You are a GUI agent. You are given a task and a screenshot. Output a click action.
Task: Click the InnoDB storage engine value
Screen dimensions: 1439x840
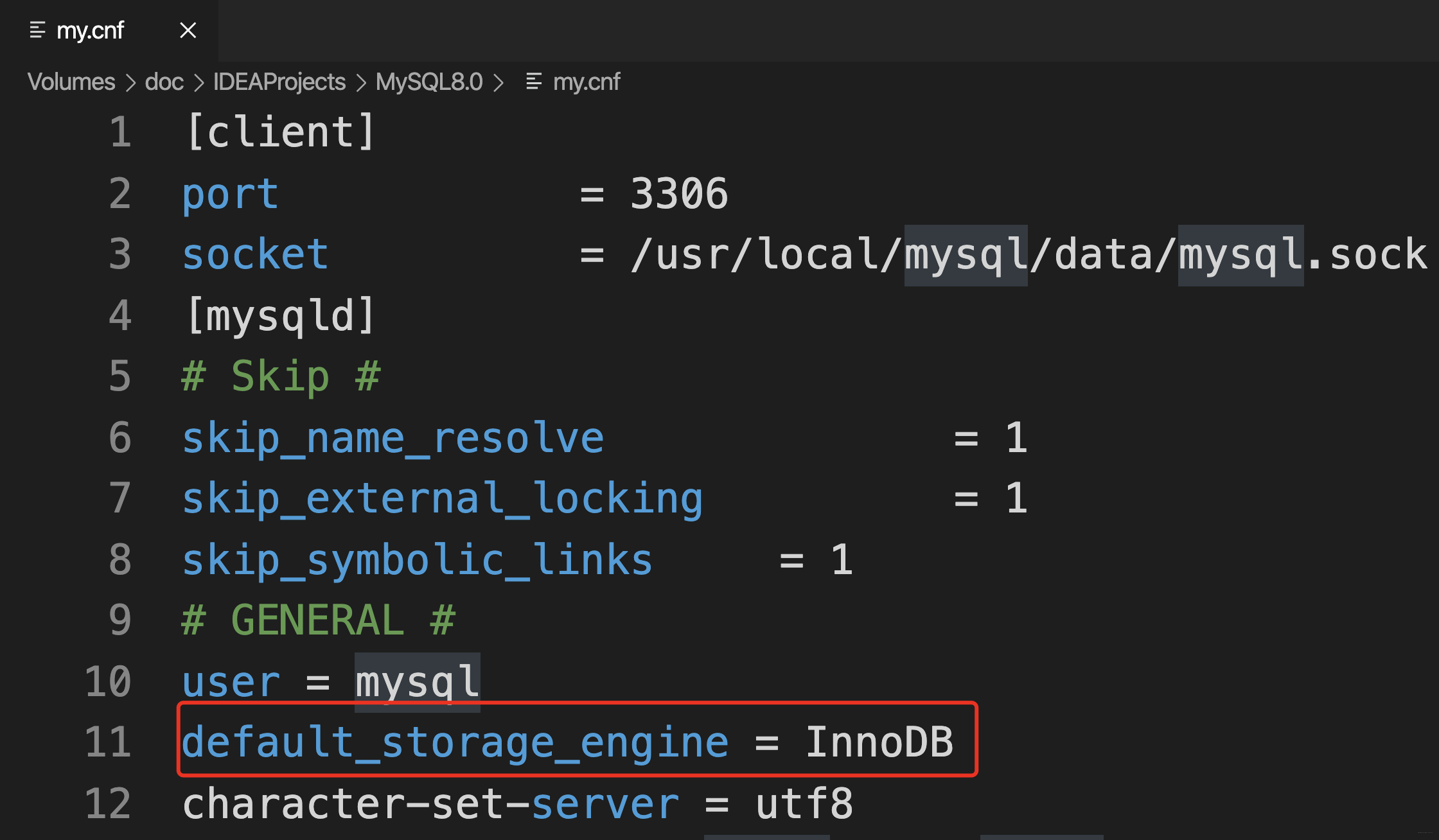tap(879, 742)
